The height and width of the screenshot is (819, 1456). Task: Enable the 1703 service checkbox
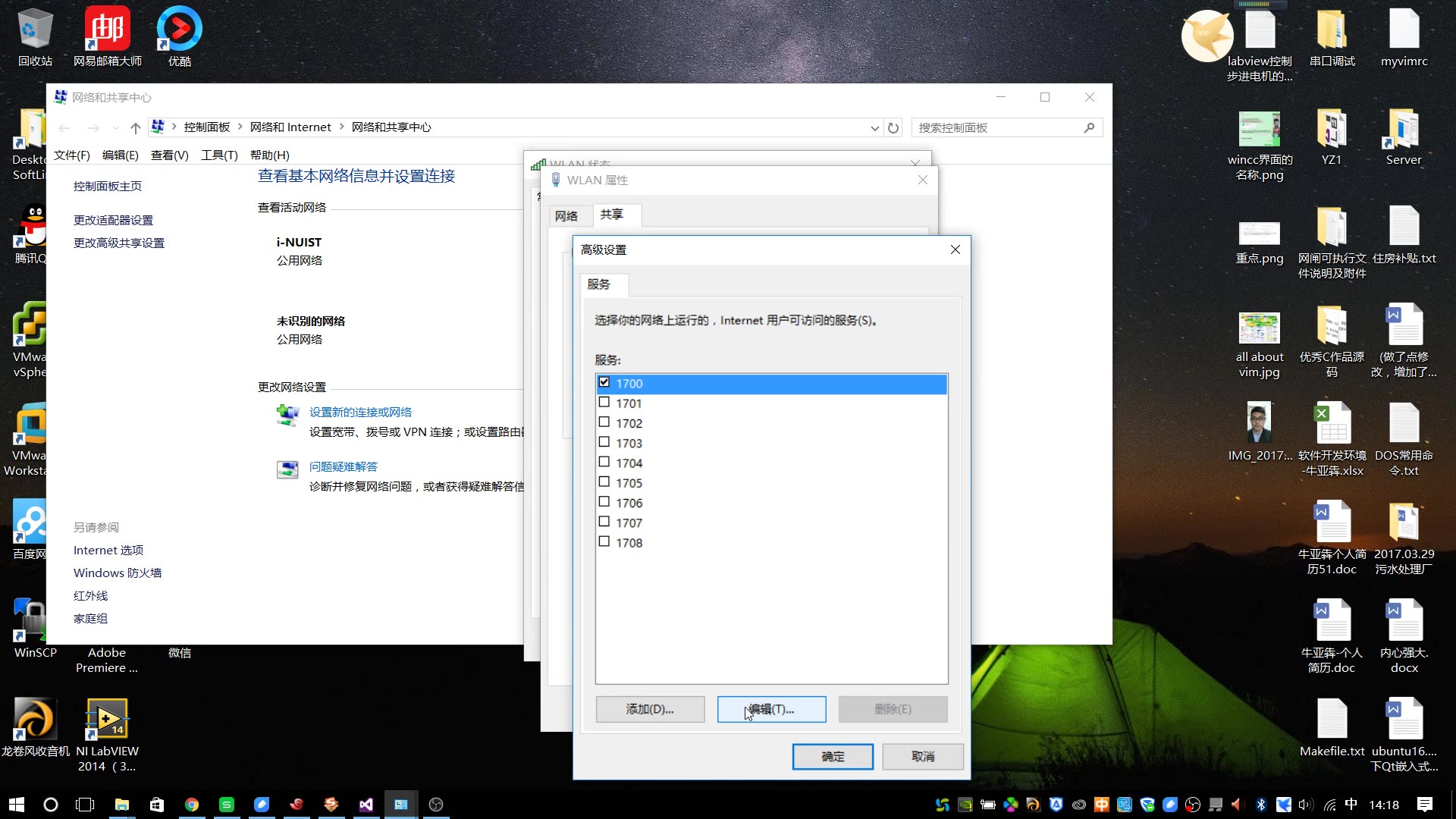[x=604, y=442]
